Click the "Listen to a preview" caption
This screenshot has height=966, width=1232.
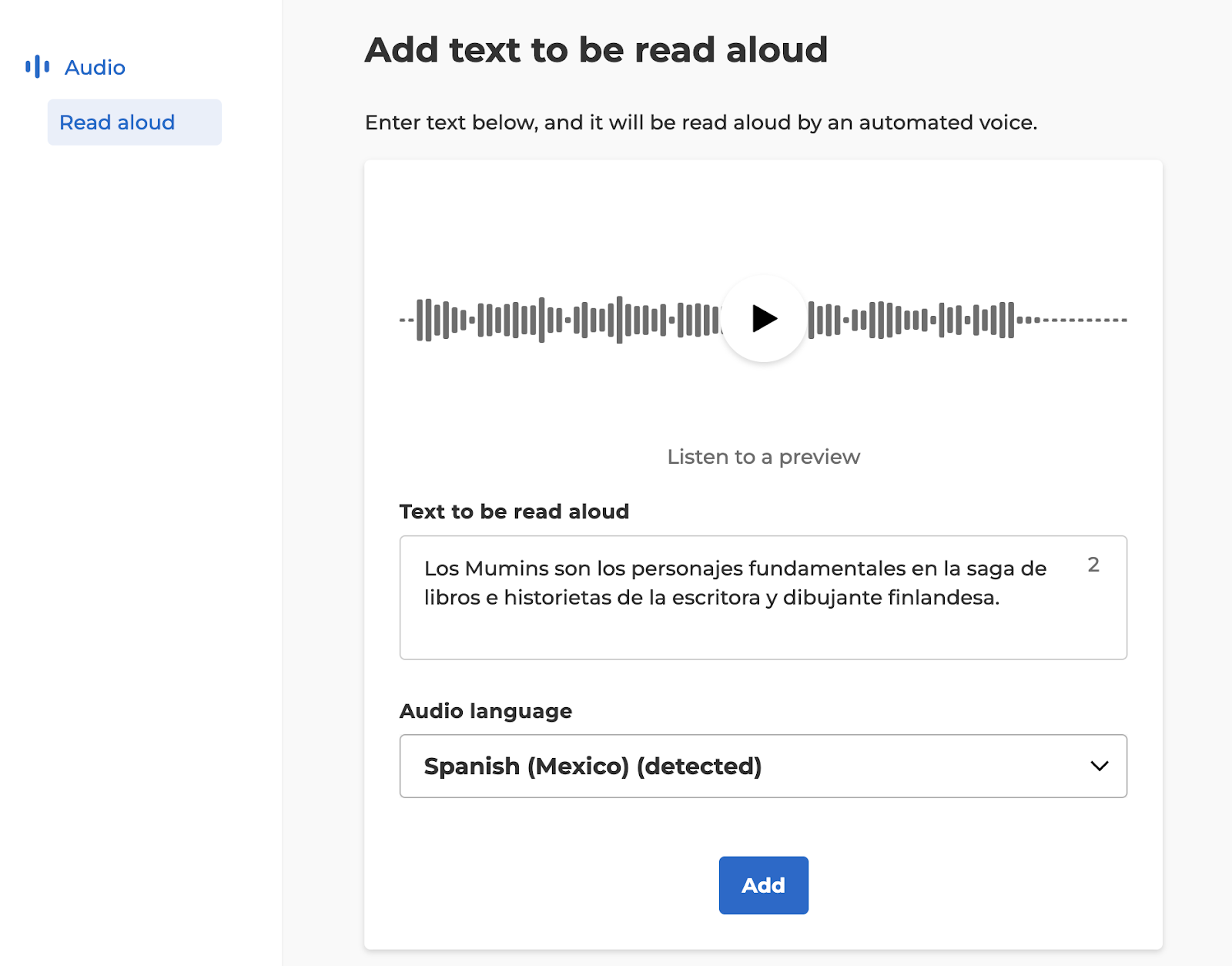pyautogui.click(x=763, y=457)
